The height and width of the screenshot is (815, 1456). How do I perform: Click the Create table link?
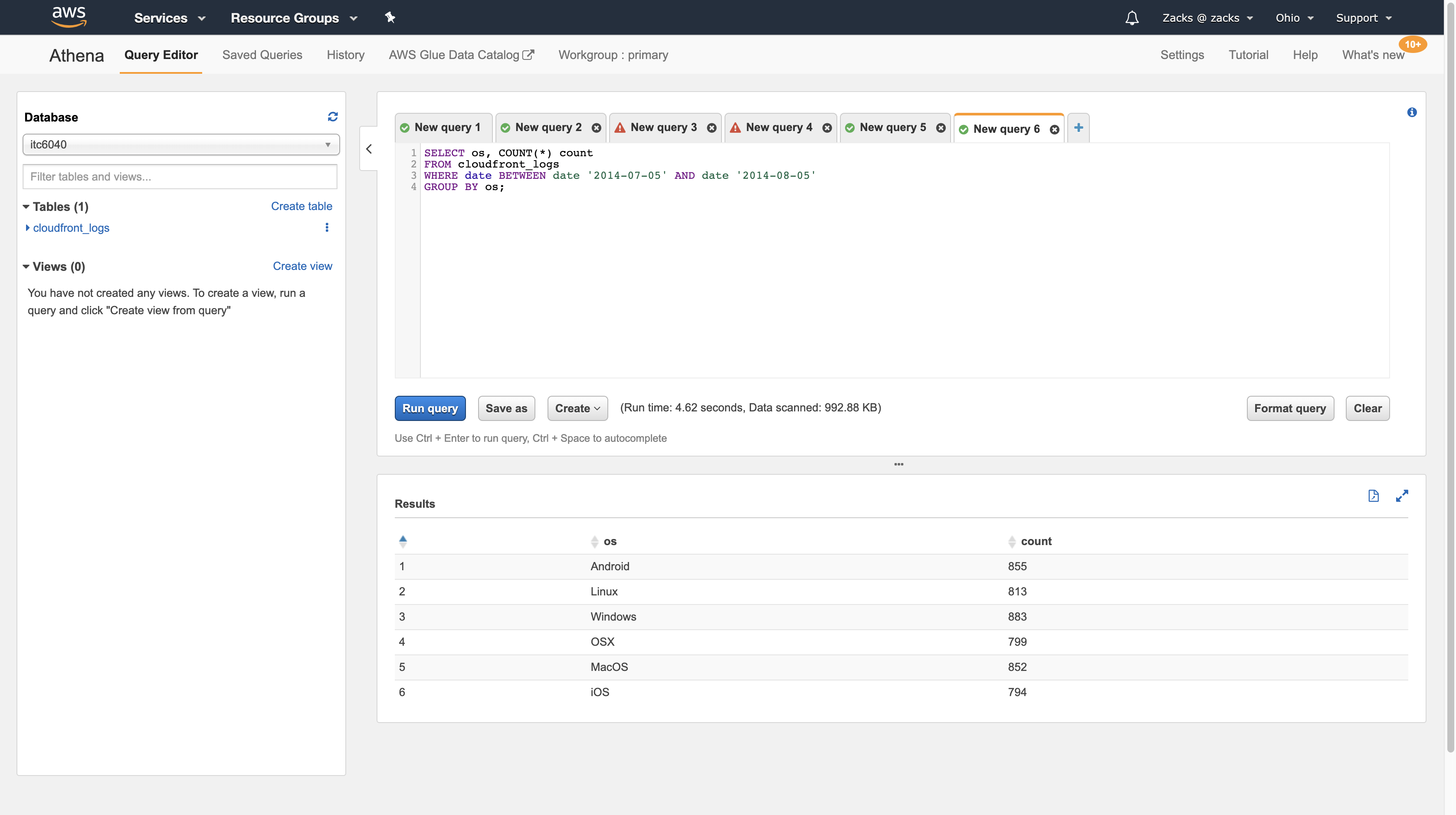pyautogui.click(x=301, y=206)
